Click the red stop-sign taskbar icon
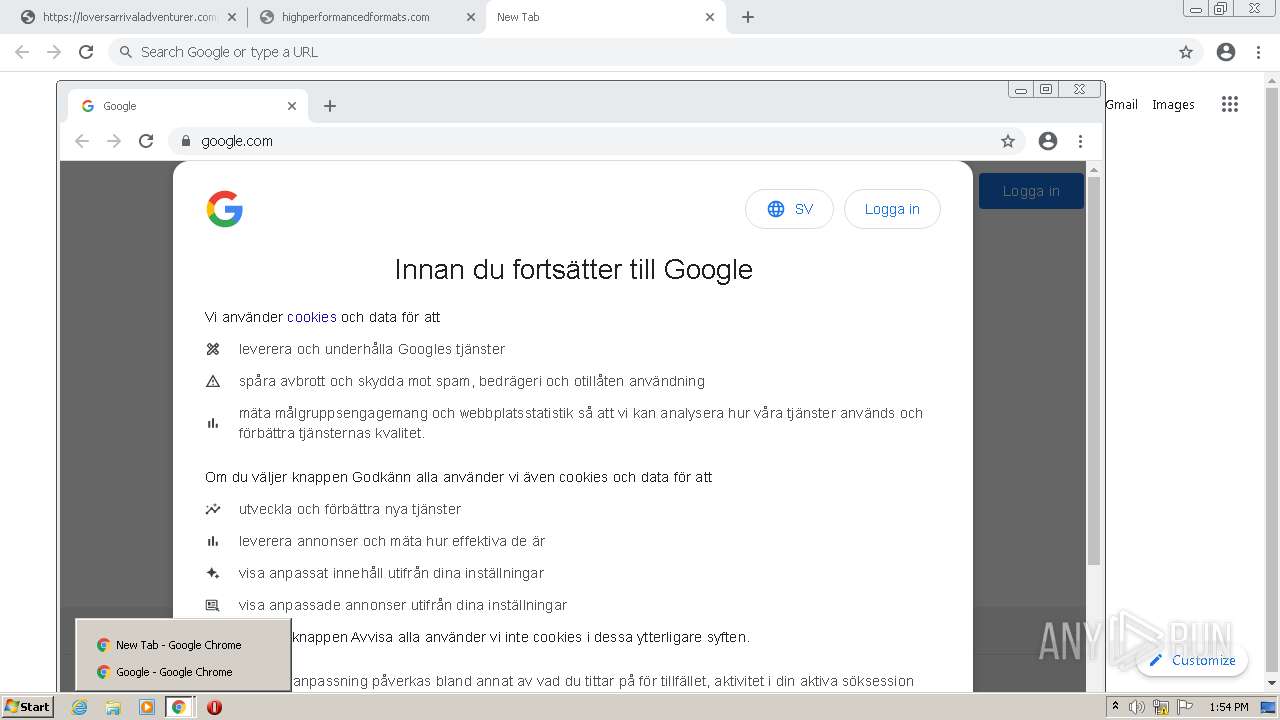The width and height of the screenshot is (1280, 720). [x=214, y=707]
